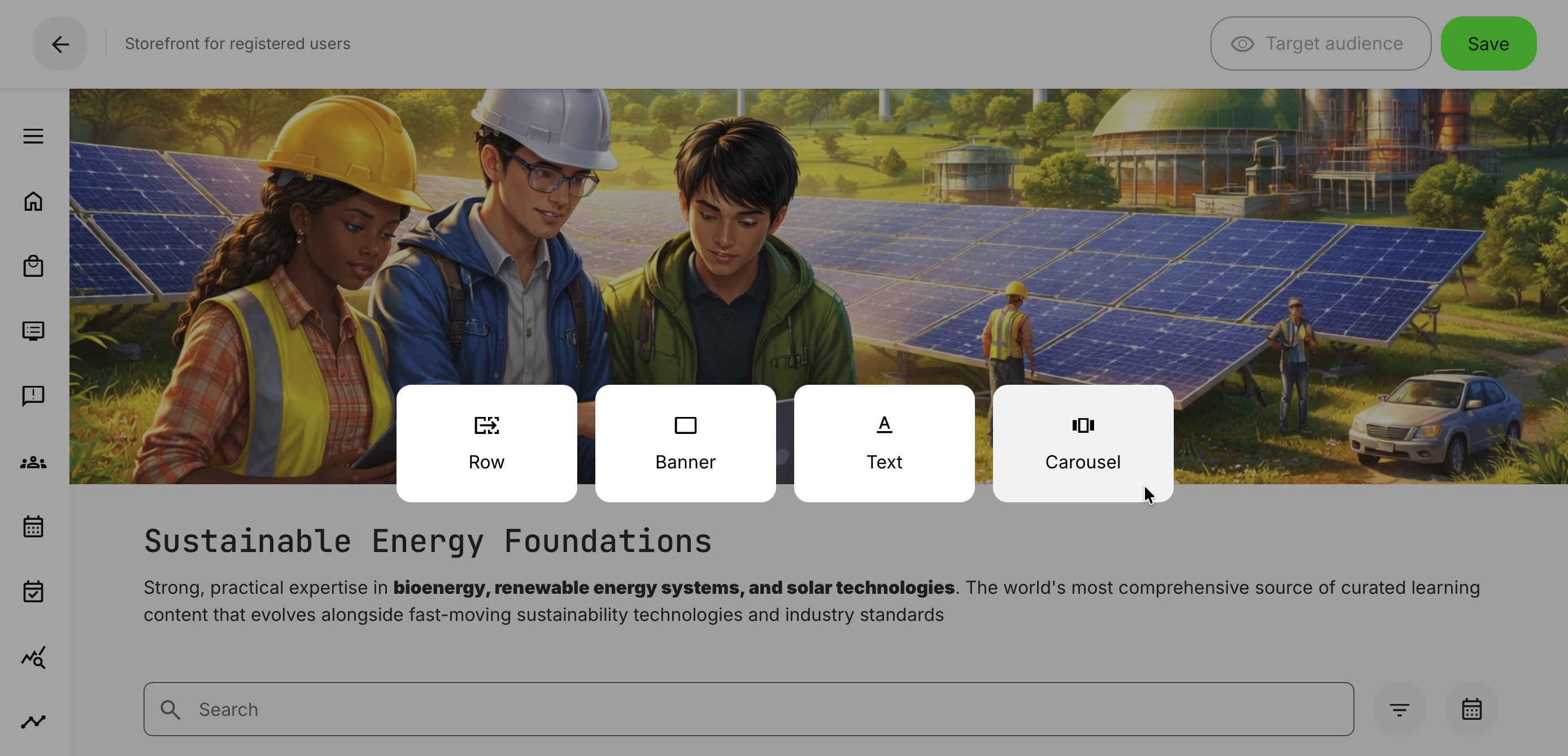Select the Carousel block option

1082,443
